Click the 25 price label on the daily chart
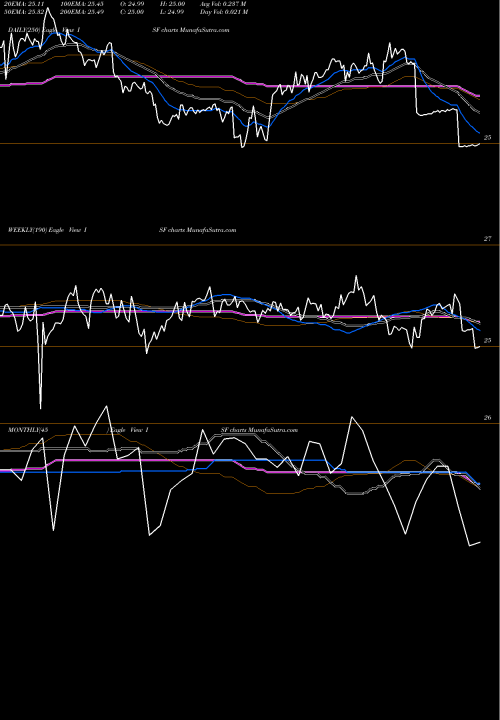500x720 pixels. pyautogui.click(x=488, y=137)
